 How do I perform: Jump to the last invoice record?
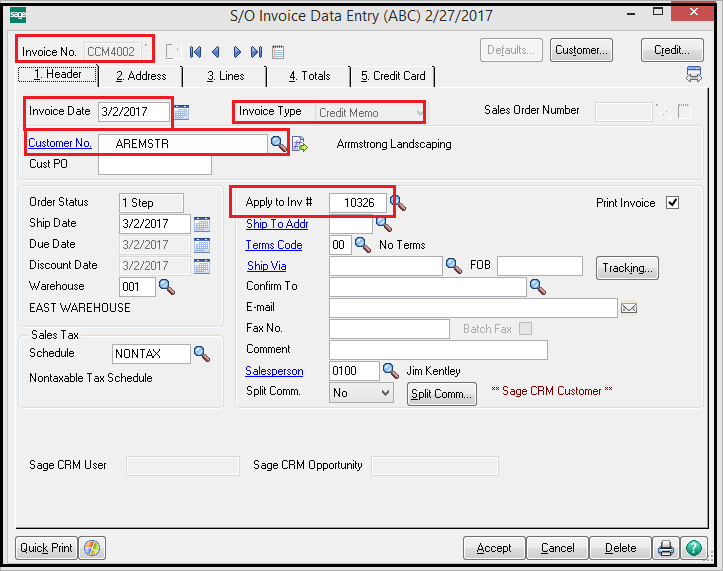pos(256,52)
